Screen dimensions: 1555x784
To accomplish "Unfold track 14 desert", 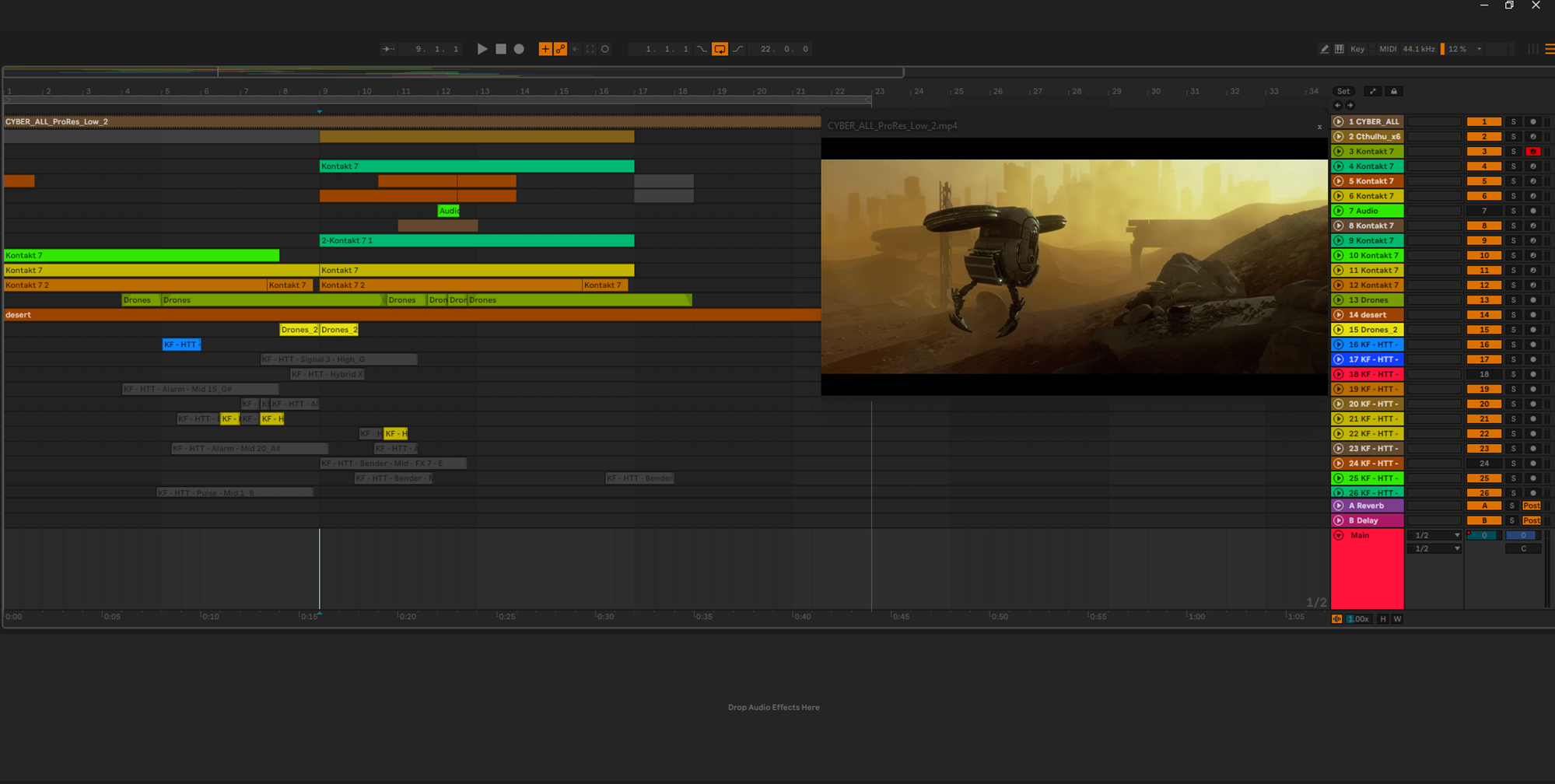I will tap(1339, 315).
